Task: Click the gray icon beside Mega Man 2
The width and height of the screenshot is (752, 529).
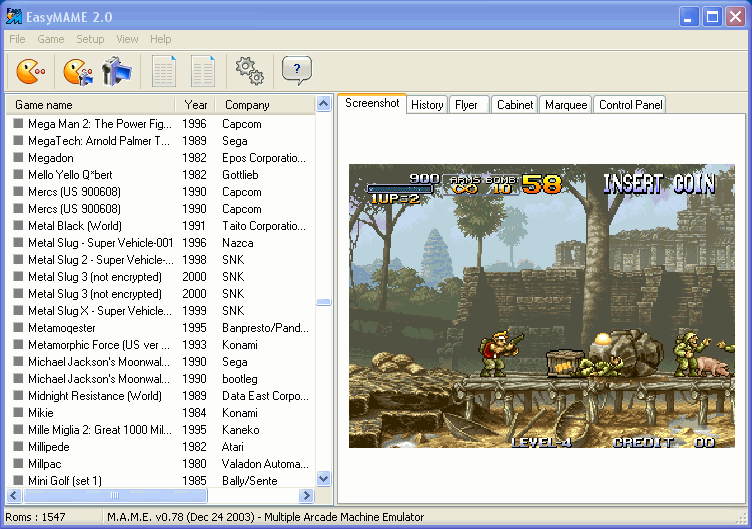Action: pyautogui.click(x=18, y=123)
